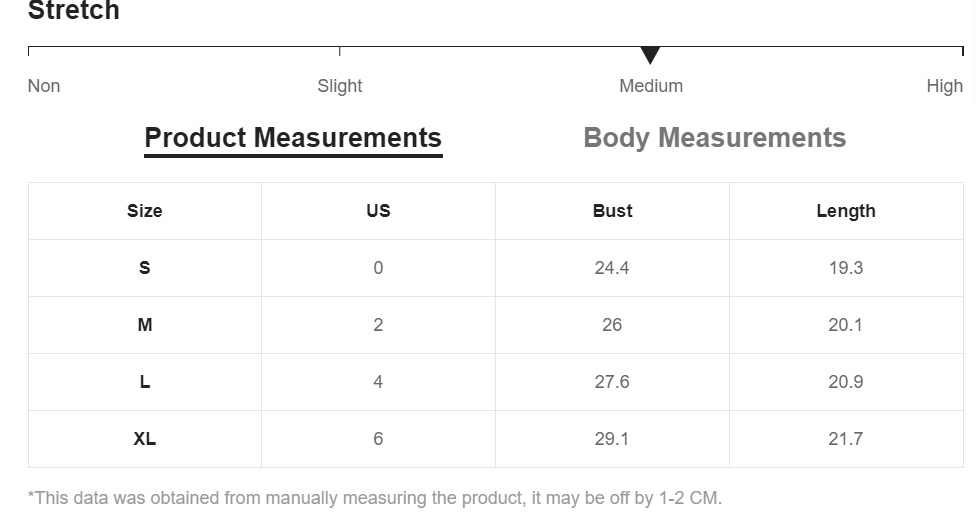Click the Stretch heading text

pyautogui.click(x=73, y=10)
